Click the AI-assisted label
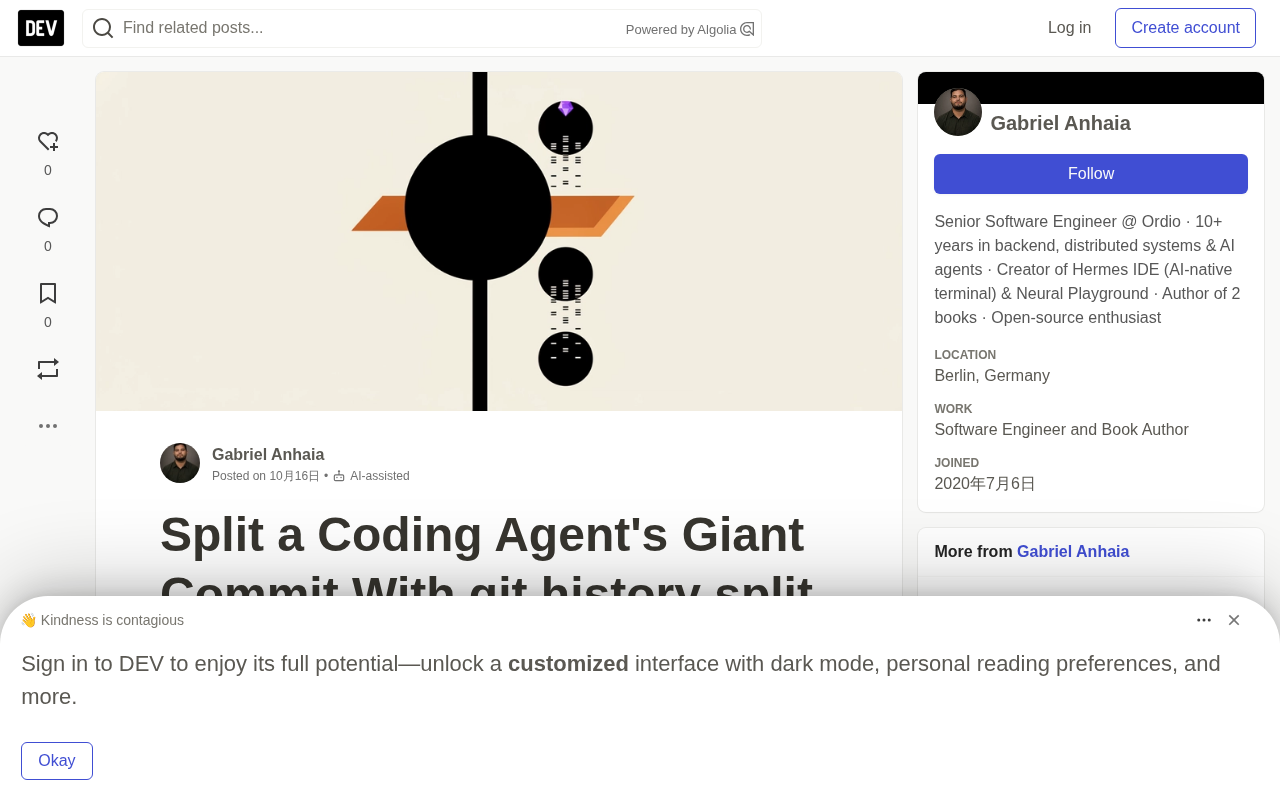The height and width of the screenshot is (800, 1280). point(380,476)
